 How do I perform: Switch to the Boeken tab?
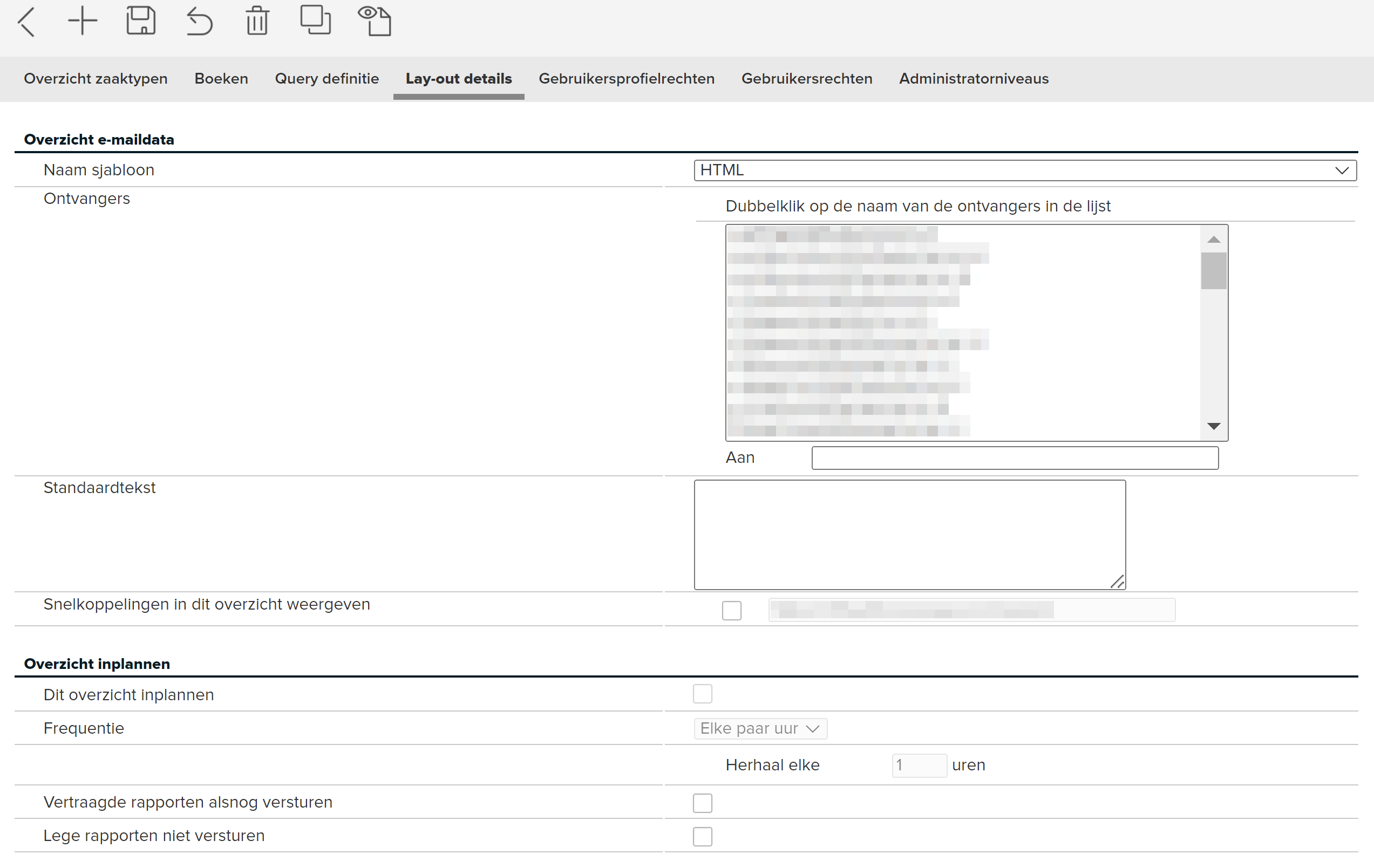tap(221, 79)
